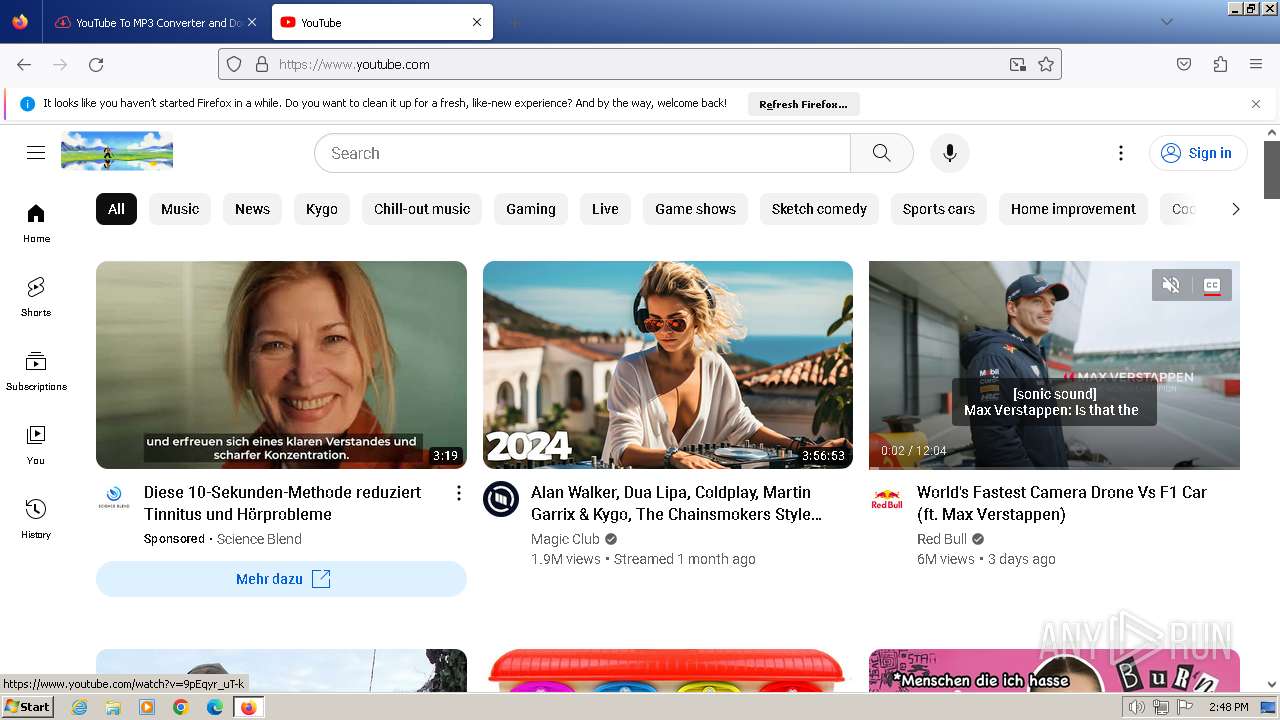Select the Music filter chip

click(180, 209)
